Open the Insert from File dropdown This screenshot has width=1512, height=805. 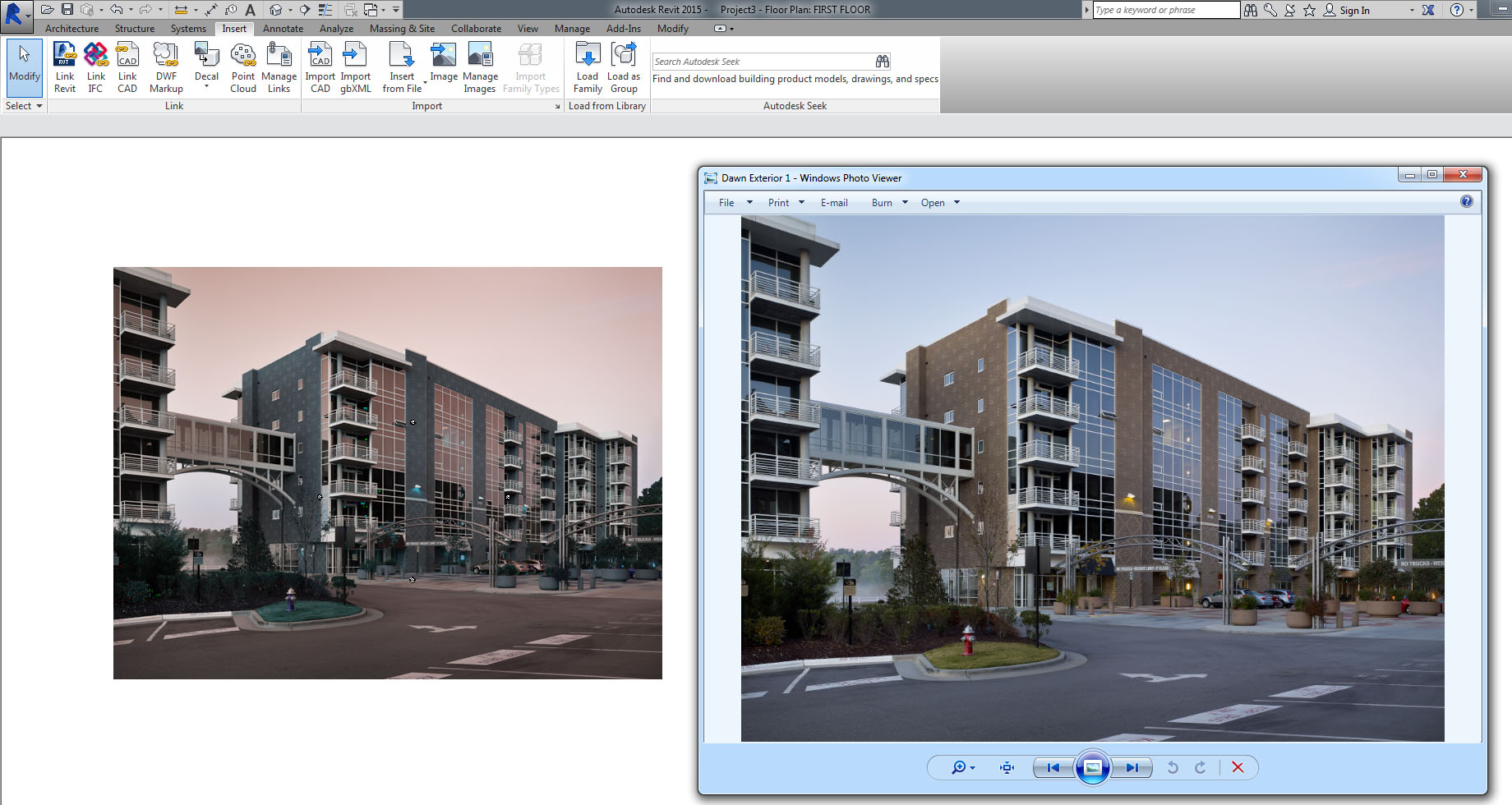[425, 82]
